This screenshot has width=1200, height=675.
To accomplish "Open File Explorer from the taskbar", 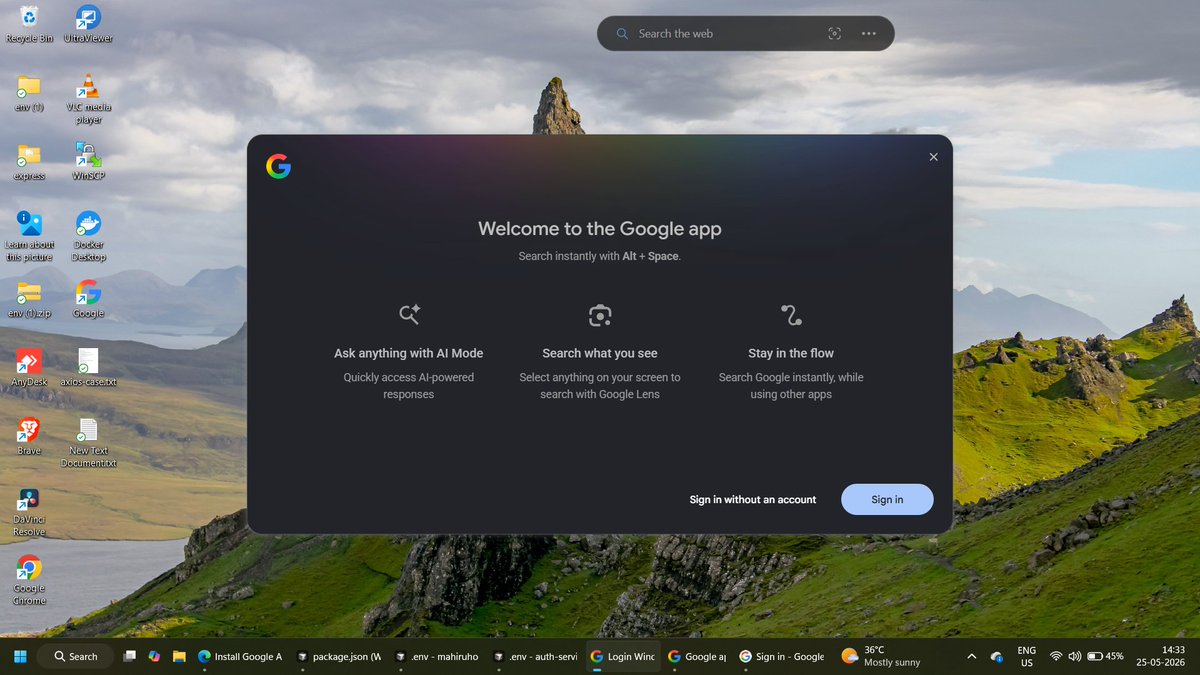I will point(179,656).
